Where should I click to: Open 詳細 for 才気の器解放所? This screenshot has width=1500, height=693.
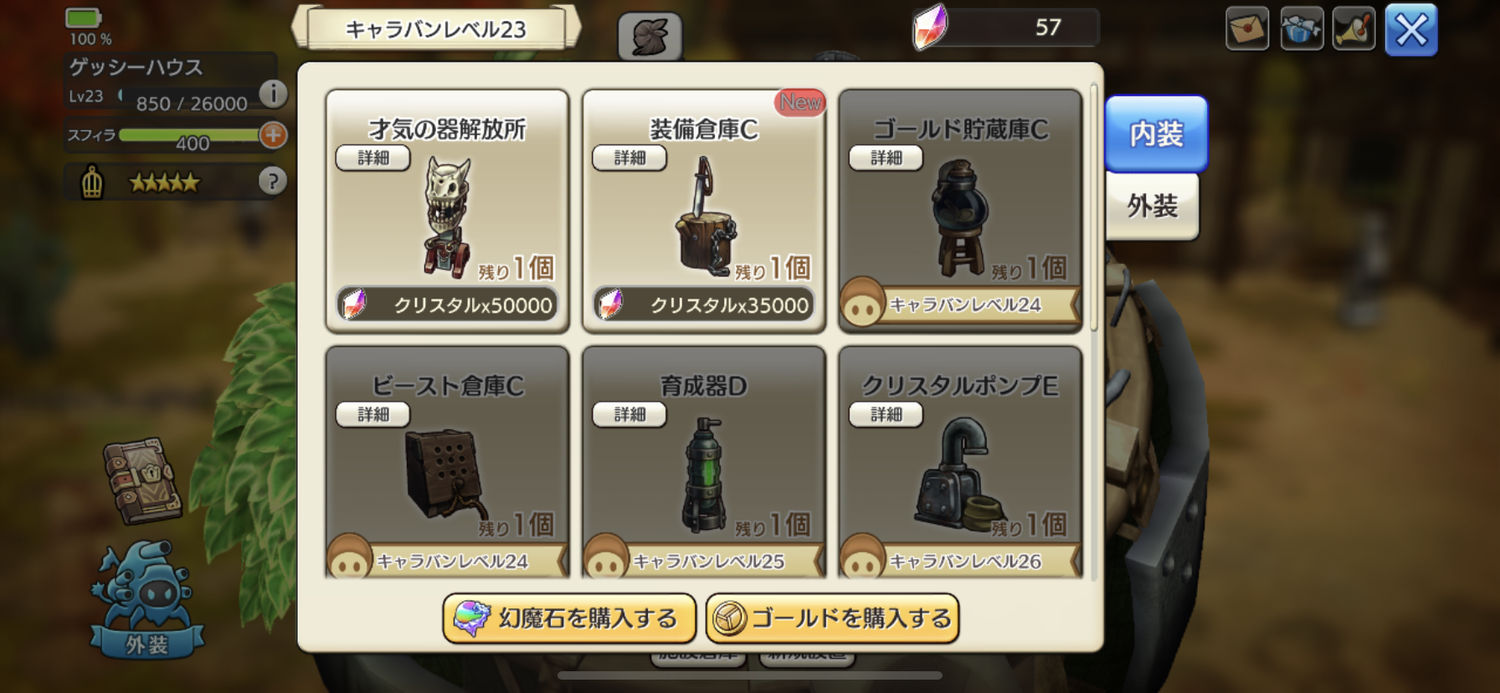373,158
